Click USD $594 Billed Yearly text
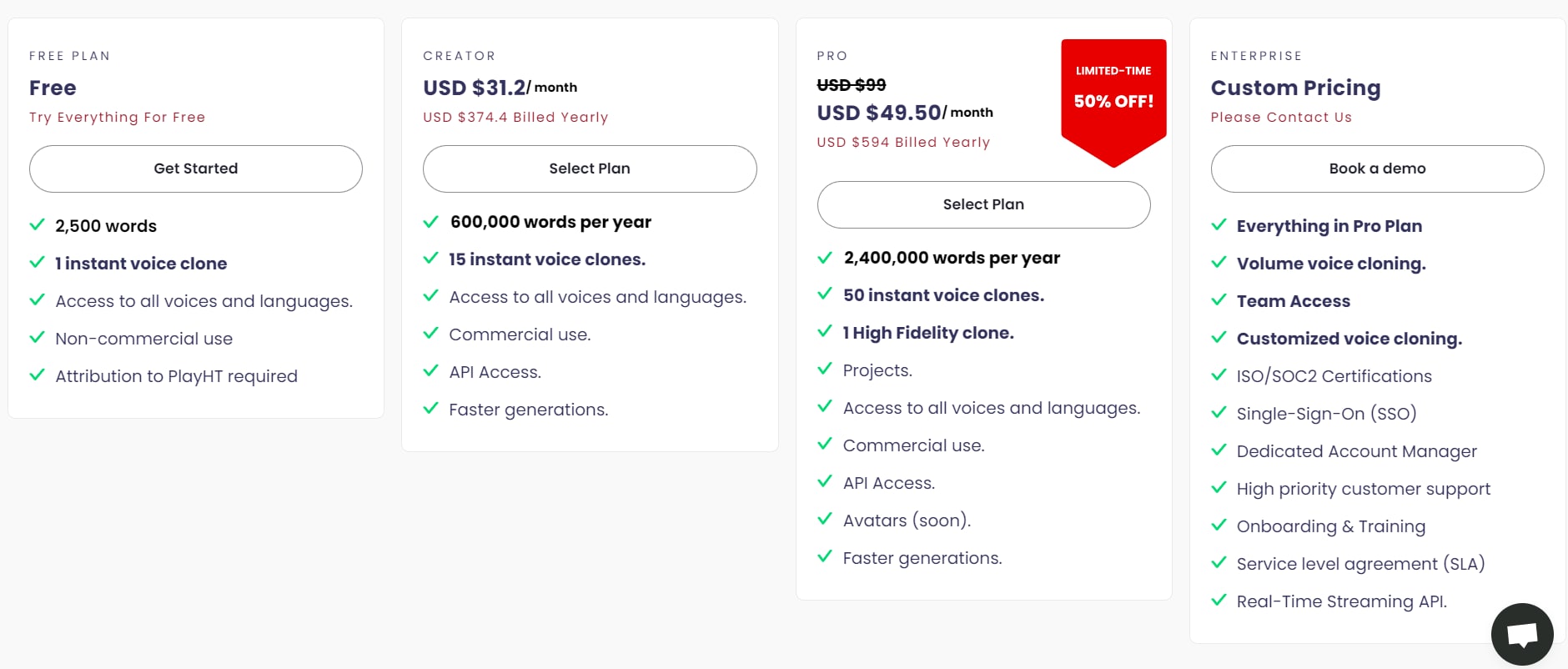Screen dimensions: 1568x669 903,143
